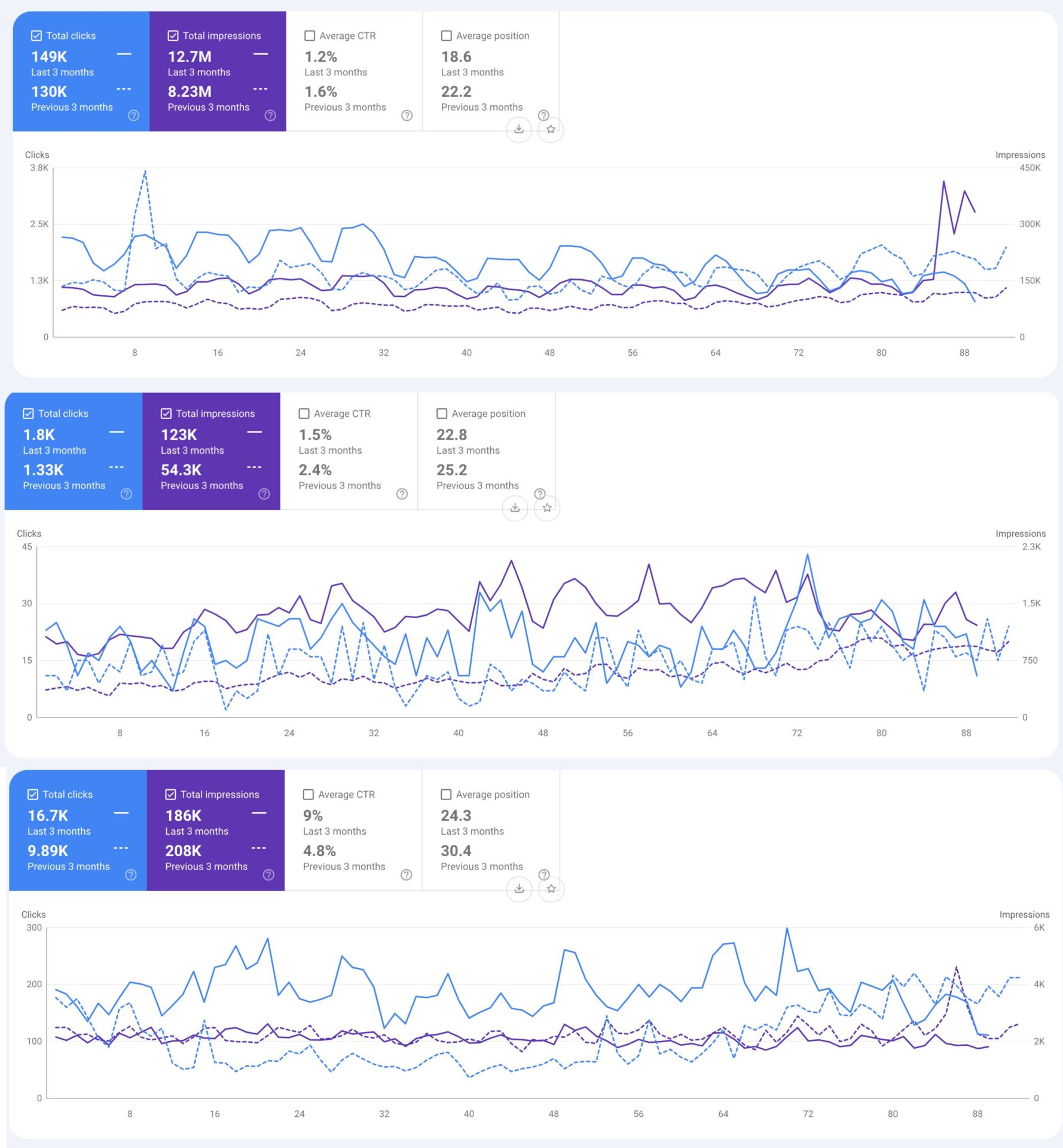Click help icon on the 149K Total clicks card

coord(132,115)
